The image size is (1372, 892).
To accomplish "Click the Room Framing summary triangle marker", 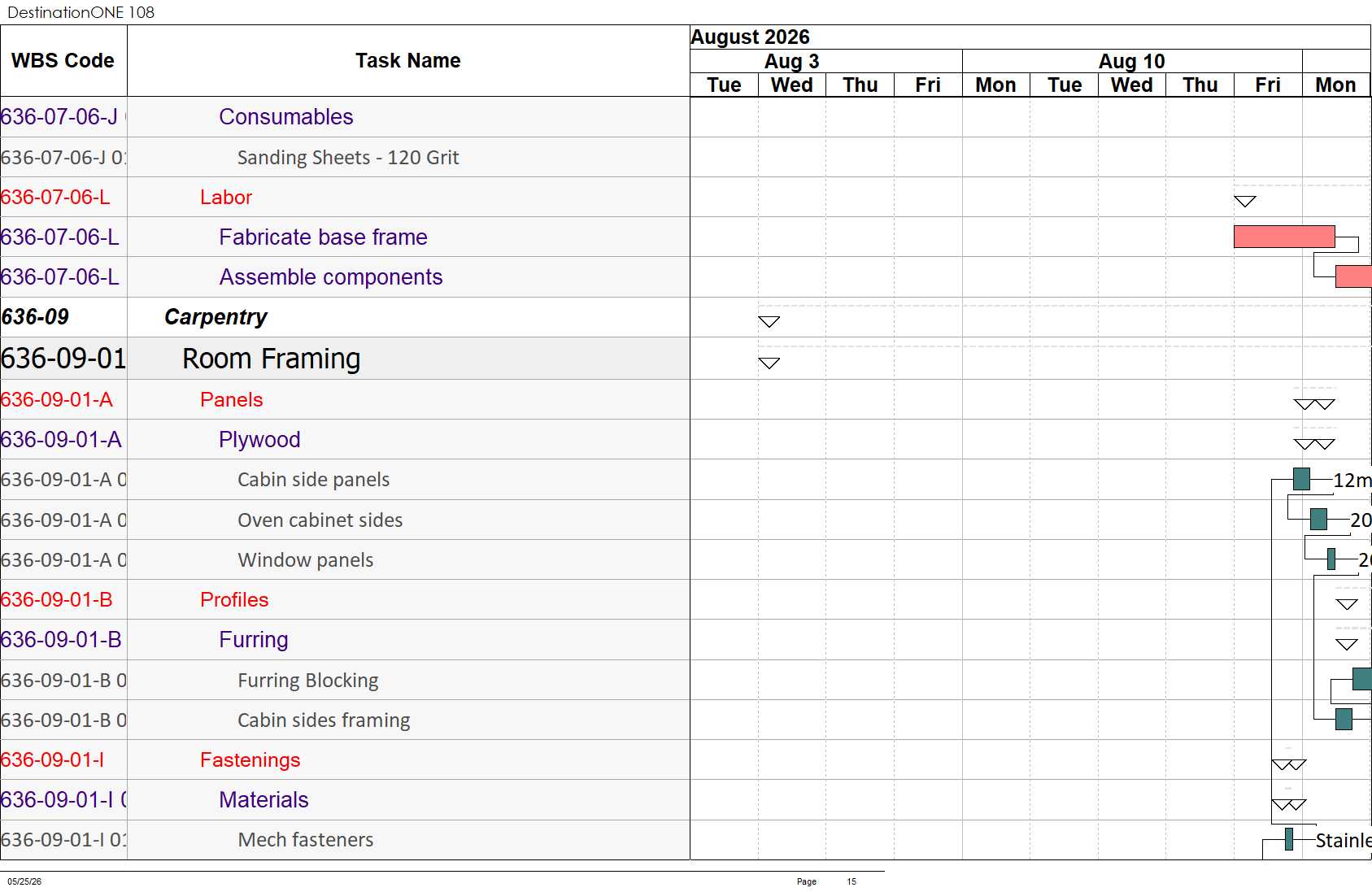I will point(769,363).
